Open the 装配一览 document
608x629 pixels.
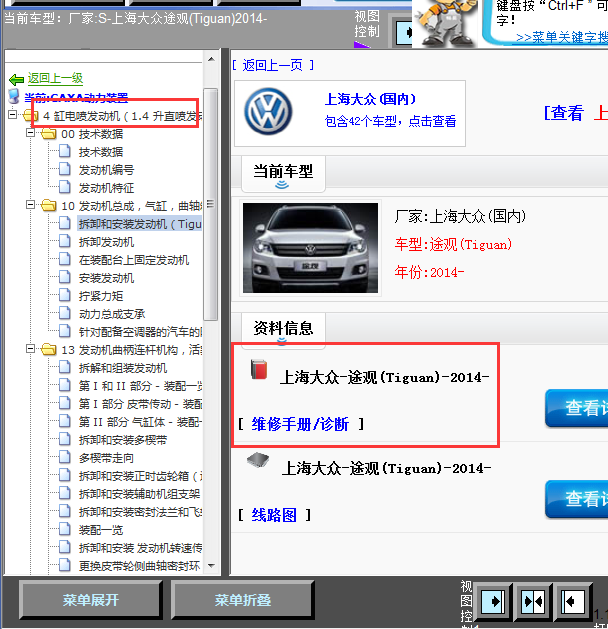101,530
